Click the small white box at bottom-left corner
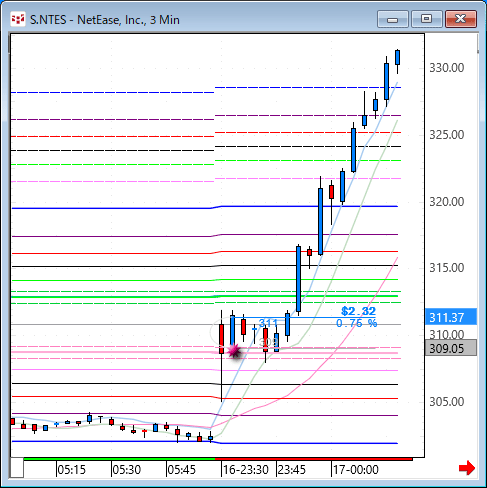 point(17,467)
